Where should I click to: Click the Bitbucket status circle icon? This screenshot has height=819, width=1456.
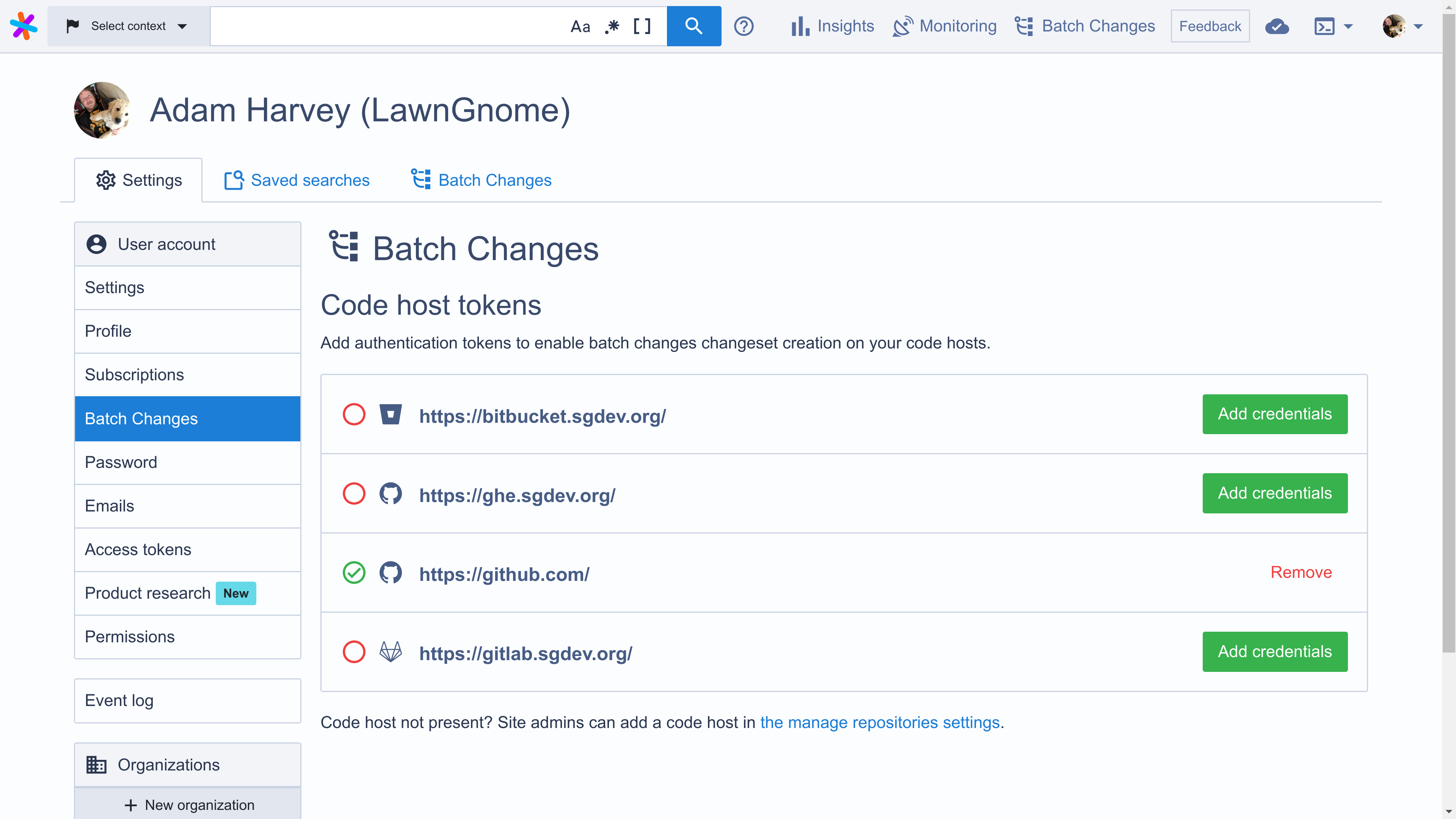pyautogui.click(x=354, y=414)
